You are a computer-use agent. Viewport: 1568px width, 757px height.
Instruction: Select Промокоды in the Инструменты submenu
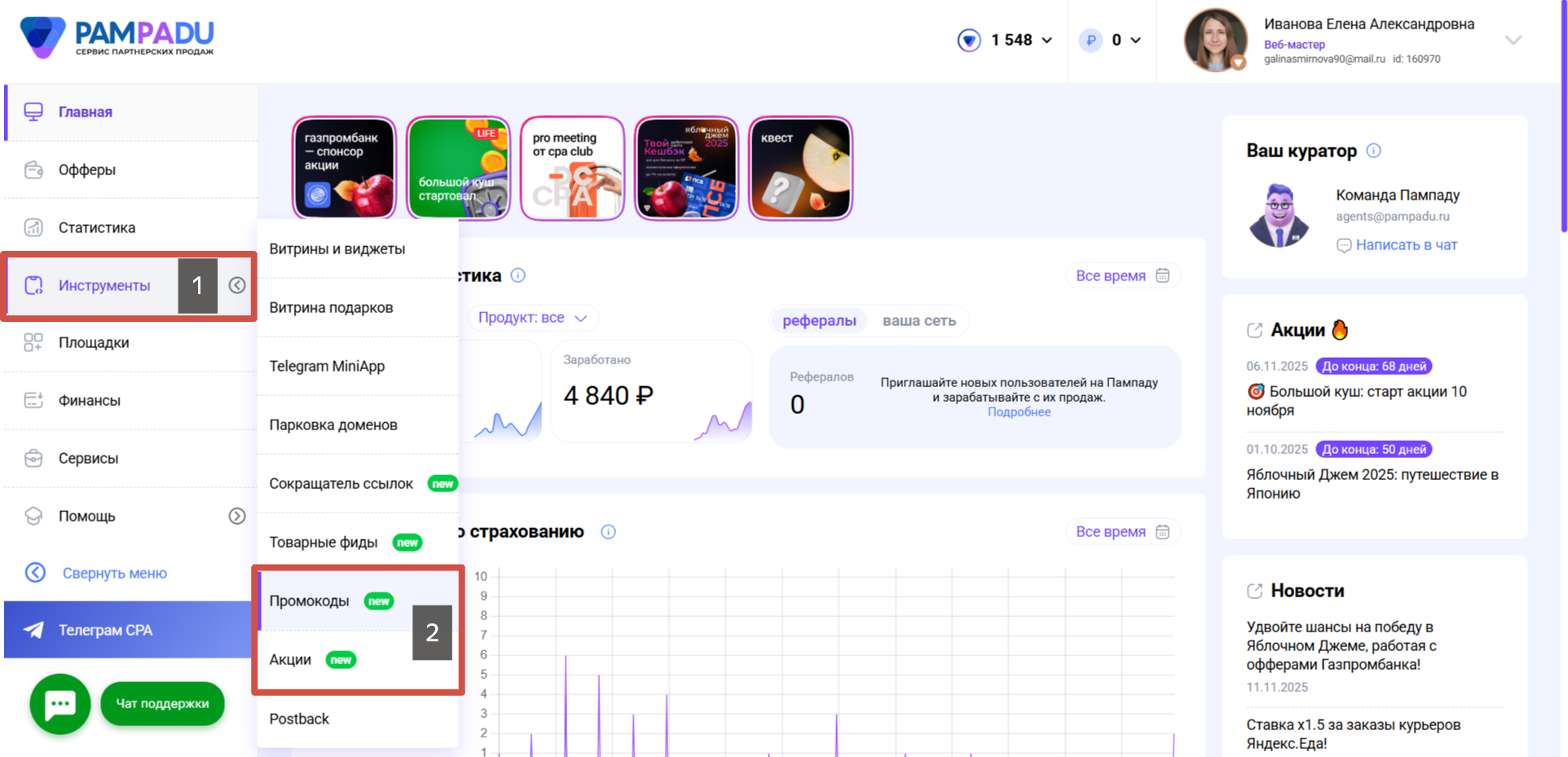(x=310, y=601)
